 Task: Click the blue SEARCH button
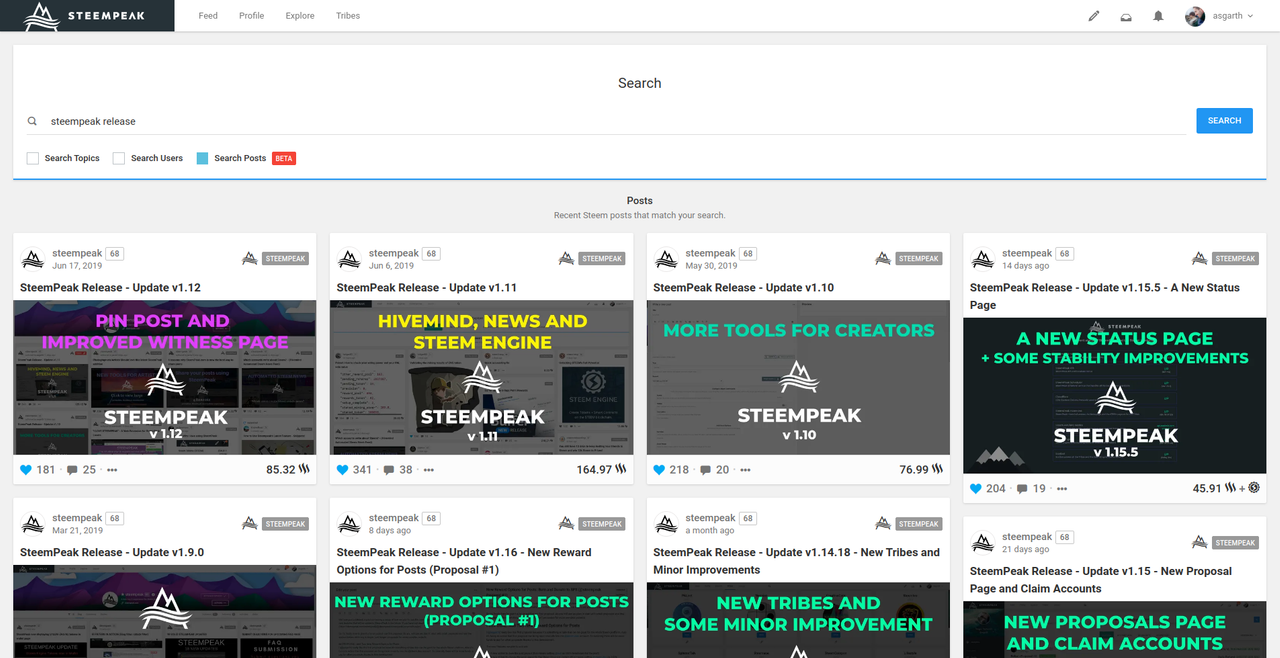(x=1224, y=121)
